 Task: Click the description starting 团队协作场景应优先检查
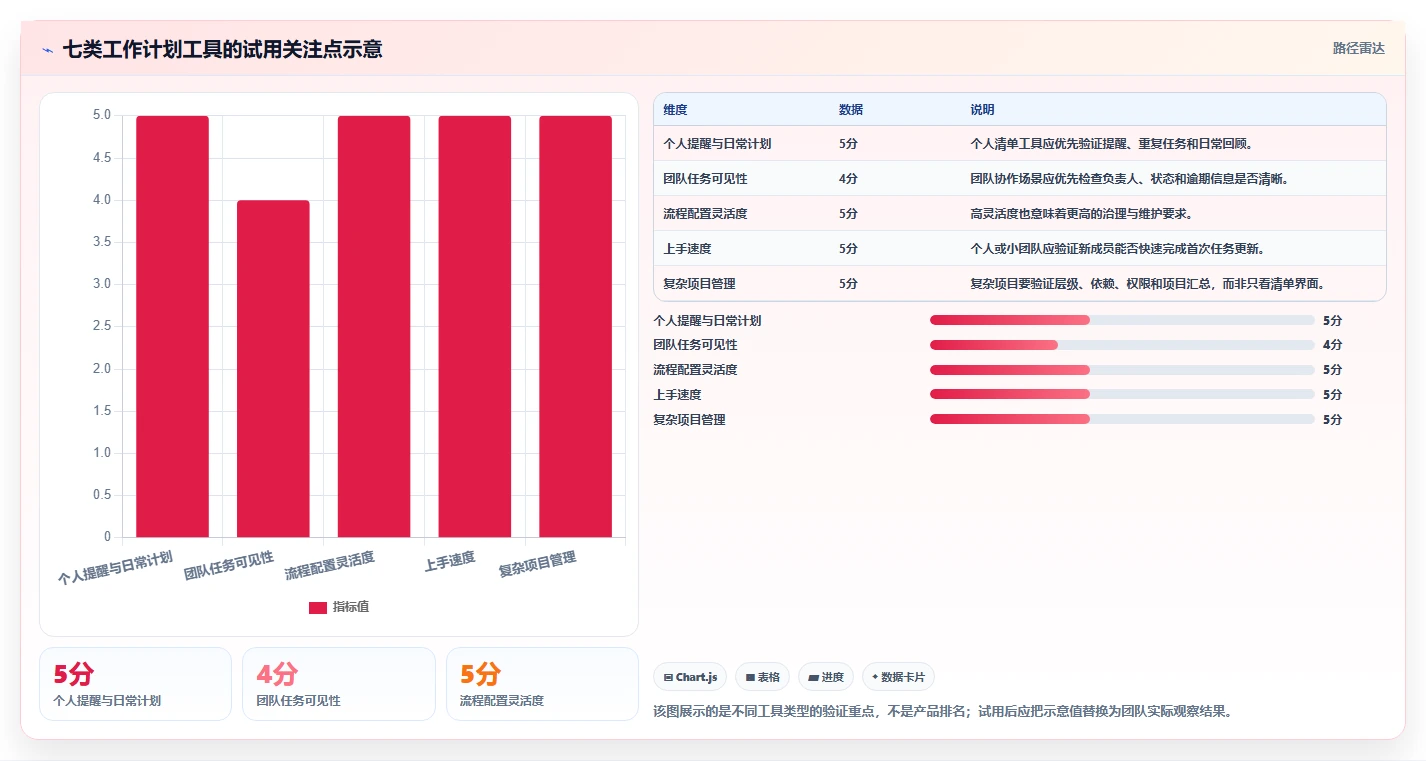(x=1129, y=179)
